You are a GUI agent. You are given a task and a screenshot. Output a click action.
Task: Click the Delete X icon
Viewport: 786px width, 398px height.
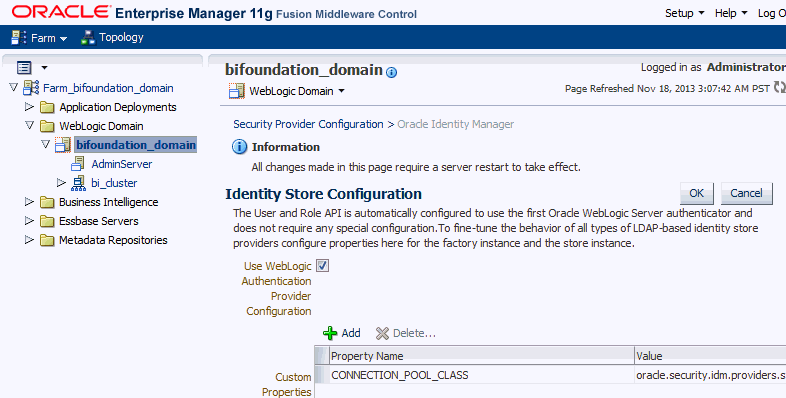click(x=382, y=333)
